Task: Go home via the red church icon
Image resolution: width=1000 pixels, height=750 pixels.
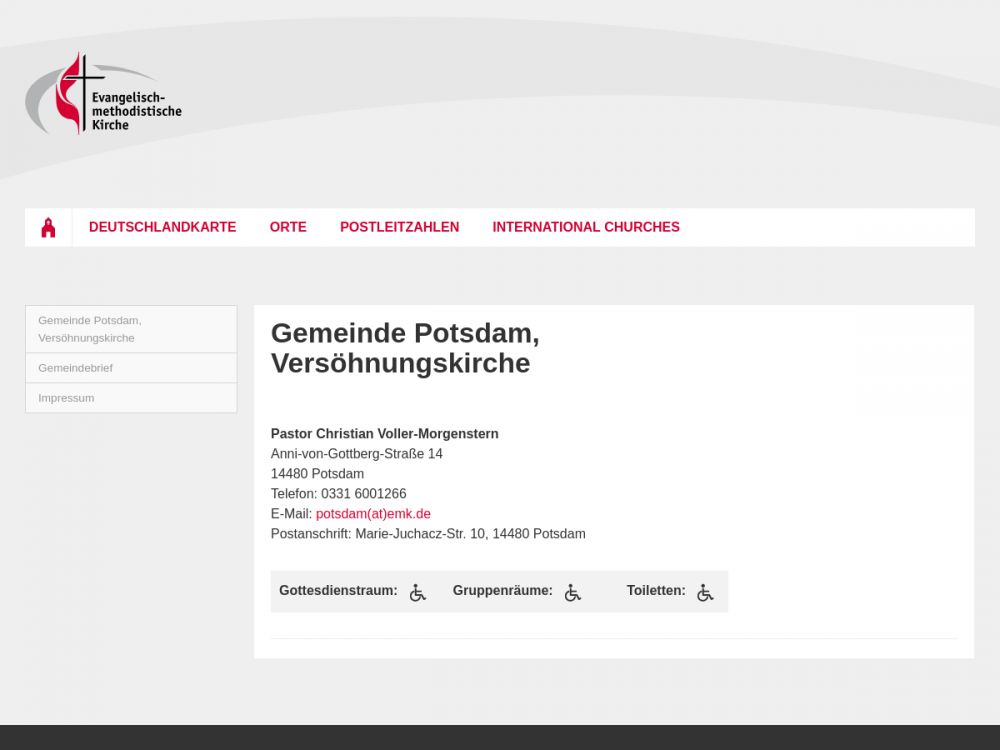Action: tap(48, 228)
